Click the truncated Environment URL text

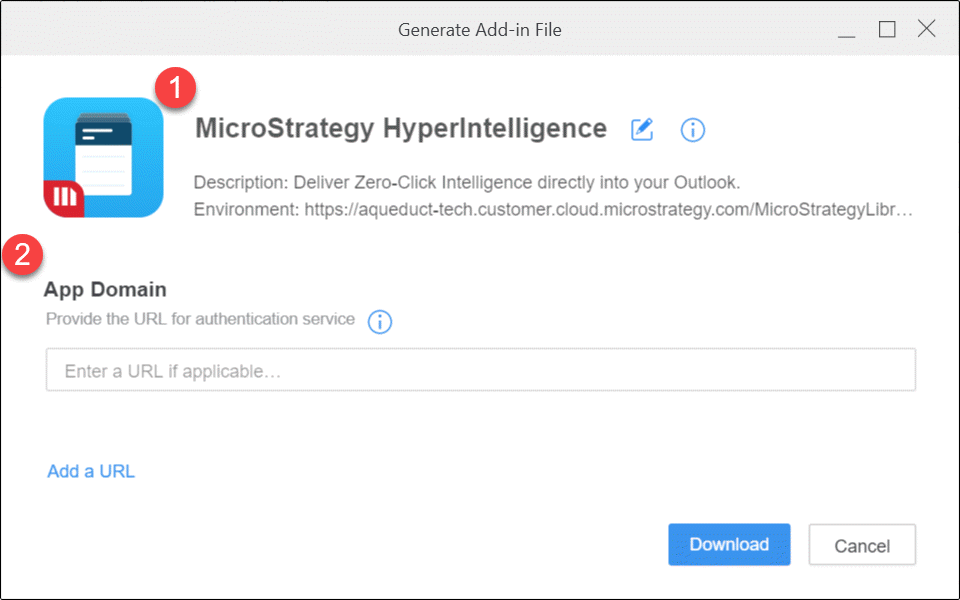pyautogui.click(x=553, y=209)
